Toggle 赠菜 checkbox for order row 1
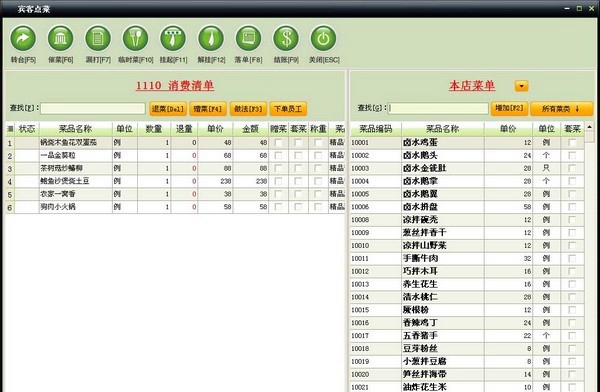The image size is (600, 392). point(279,143)
